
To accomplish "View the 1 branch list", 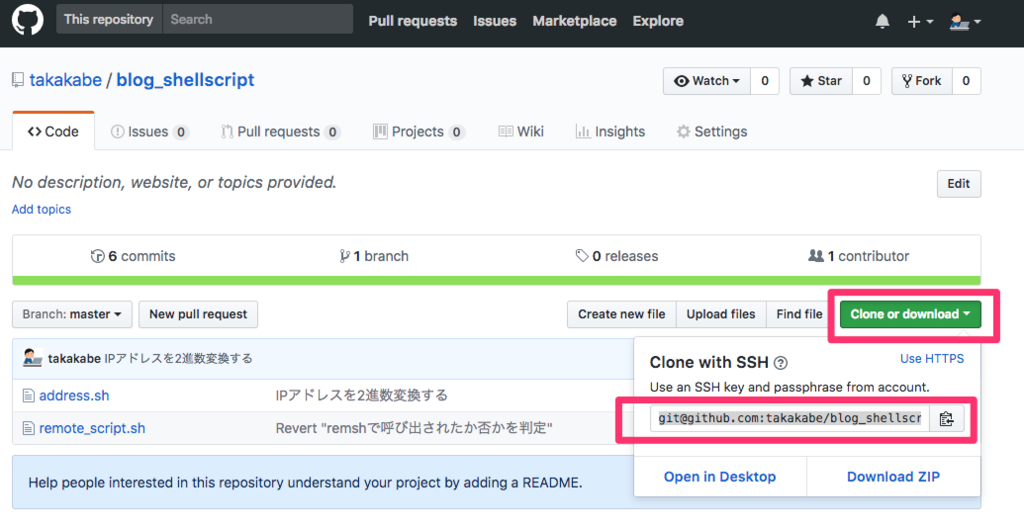I will click(374, 256).
